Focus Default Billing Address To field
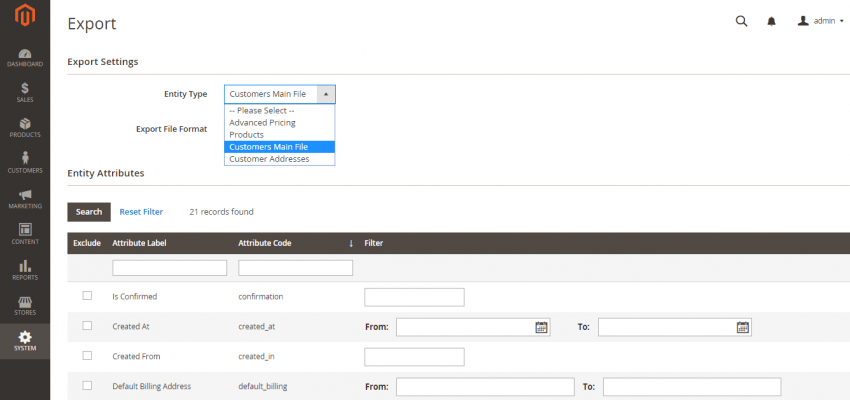 pos(692,387)
